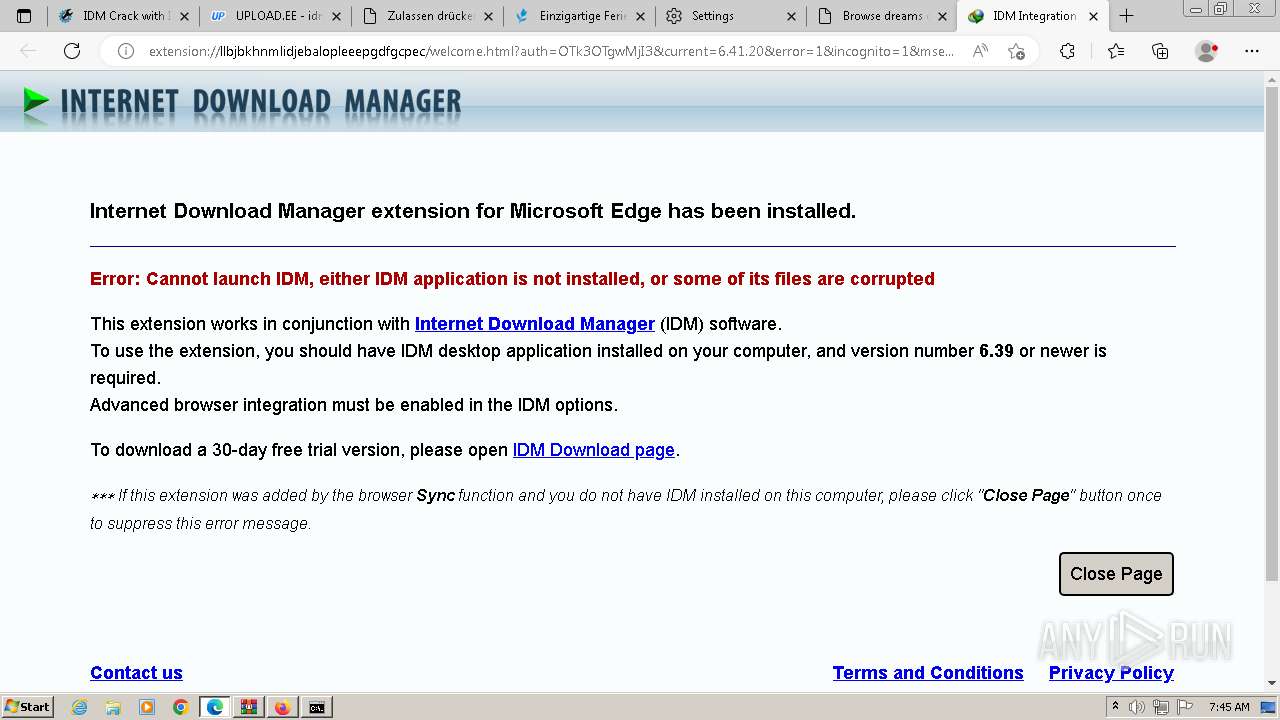
Task: Click the red IDM error message text
Action: (x=512, y=279)
